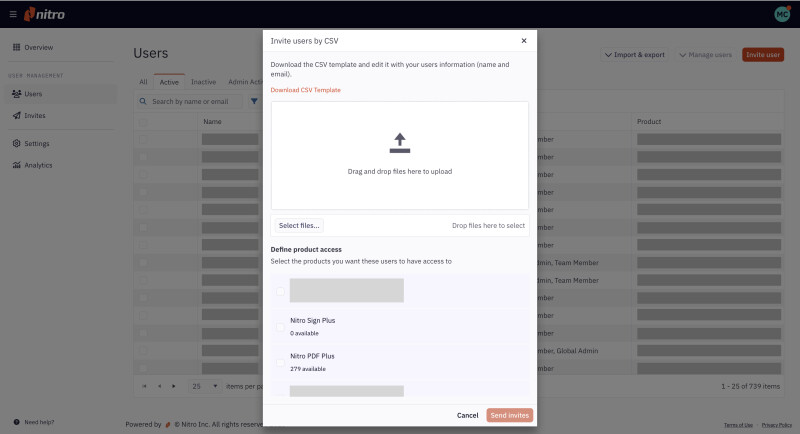The height and width of the screenshot is (434, 800).
Task: Click the Nitro Sign Plus product label
Action: [312, 320]
